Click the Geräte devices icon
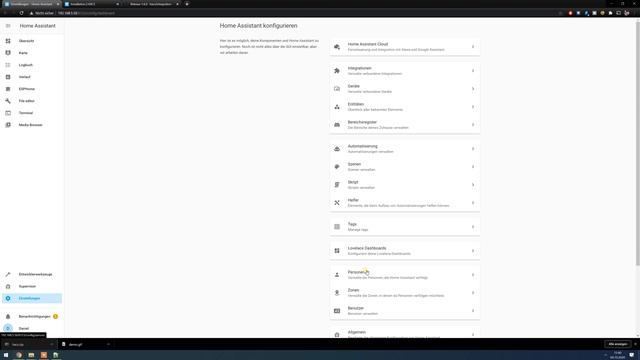This screenshot has height=360, width=640. click(x=337, y=89)
